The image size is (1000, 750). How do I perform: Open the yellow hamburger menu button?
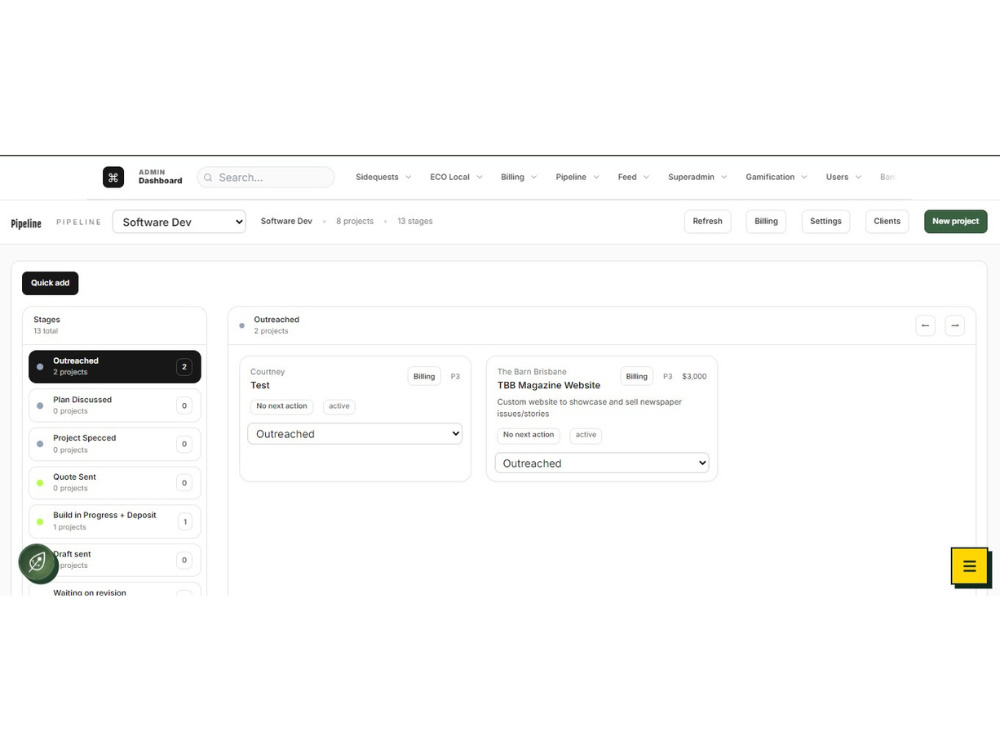(969, 566)
